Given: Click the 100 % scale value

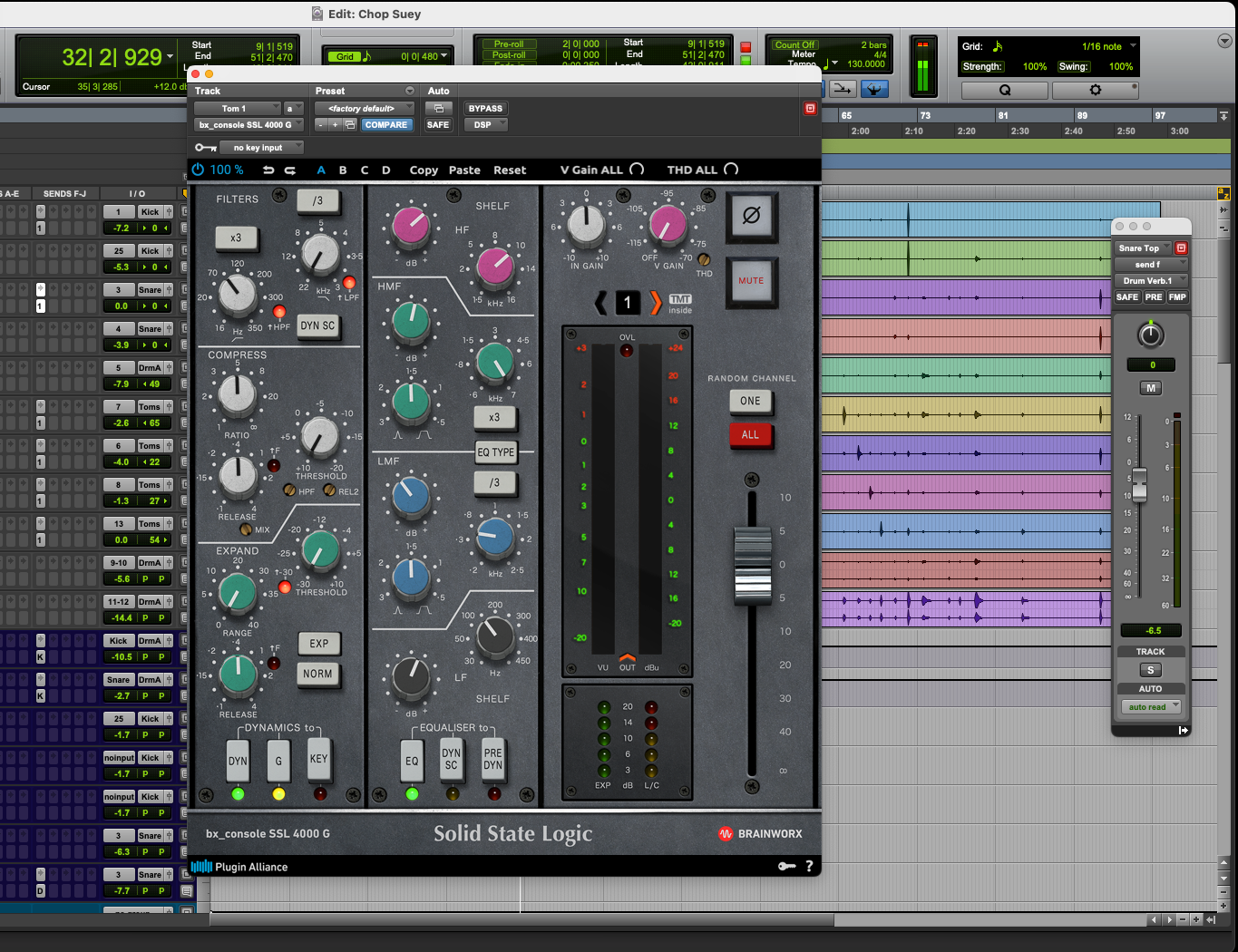Looking at the screenshot, I should click(227, 170).
